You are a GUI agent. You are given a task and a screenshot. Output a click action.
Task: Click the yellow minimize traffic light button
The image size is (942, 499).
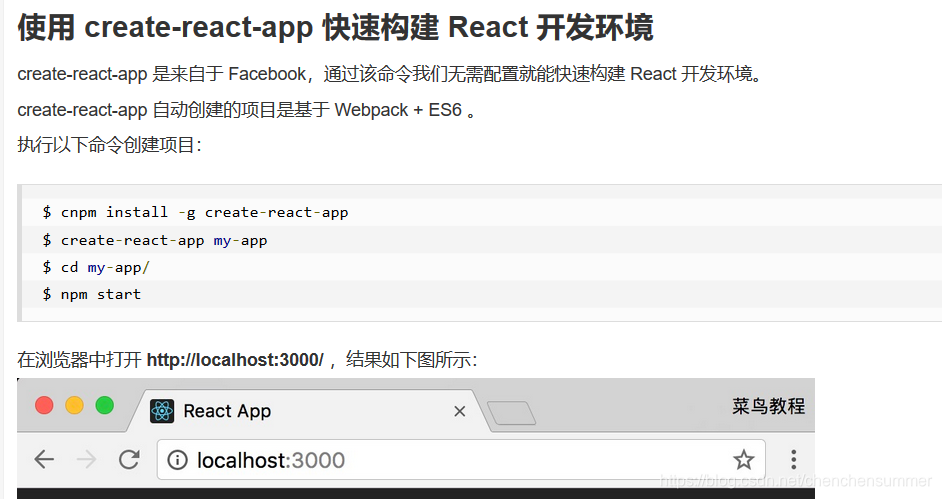tap(74, 405)
